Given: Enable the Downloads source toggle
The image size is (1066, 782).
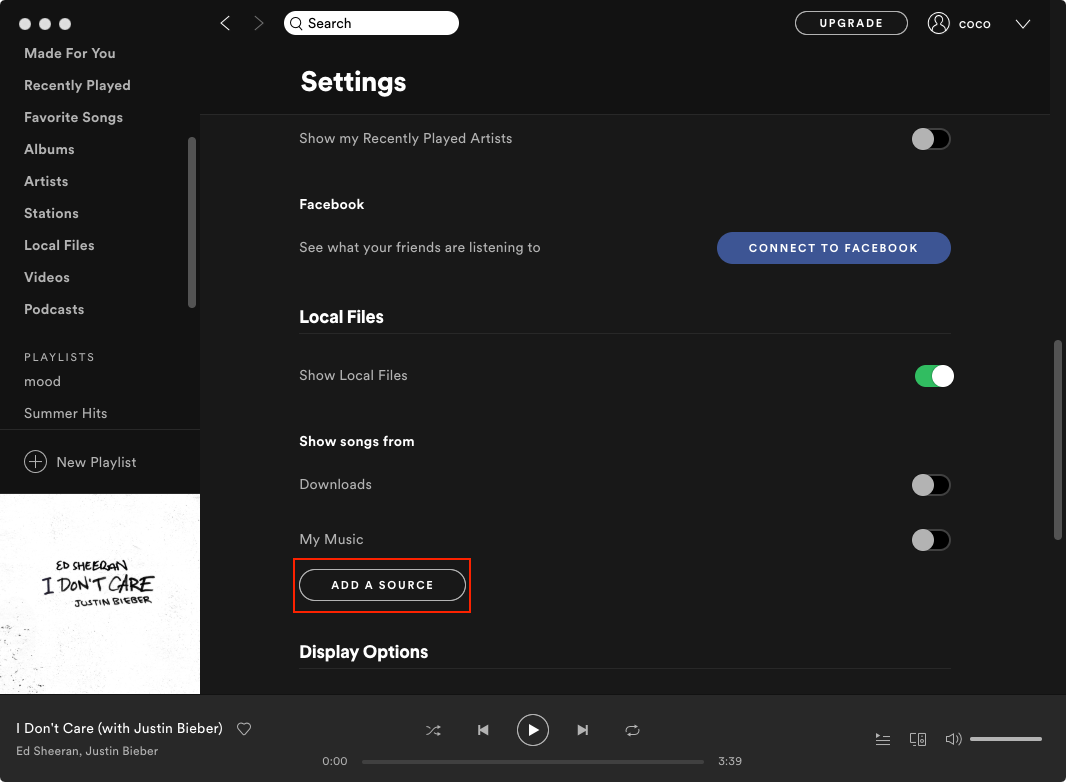Looking at the screenshot, I should 931,485.
